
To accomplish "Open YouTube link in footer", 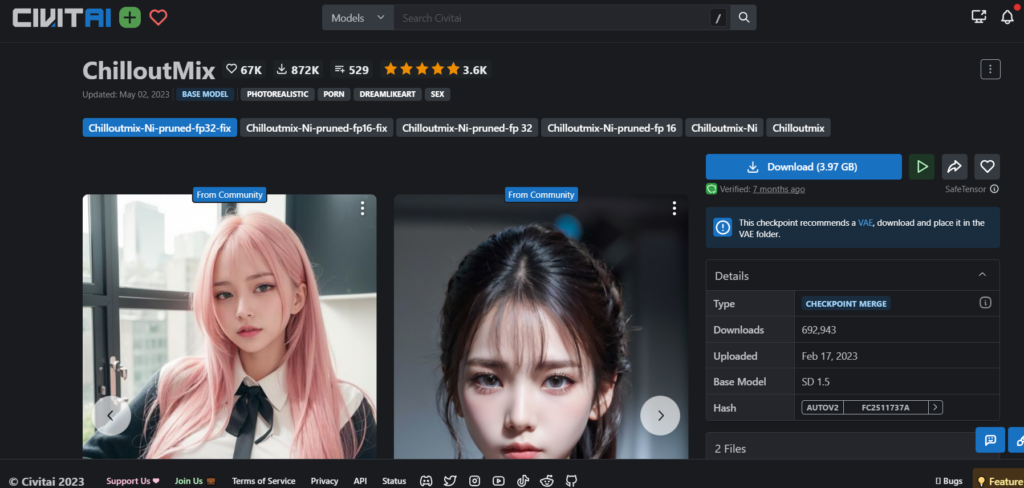I will (499, 481).
